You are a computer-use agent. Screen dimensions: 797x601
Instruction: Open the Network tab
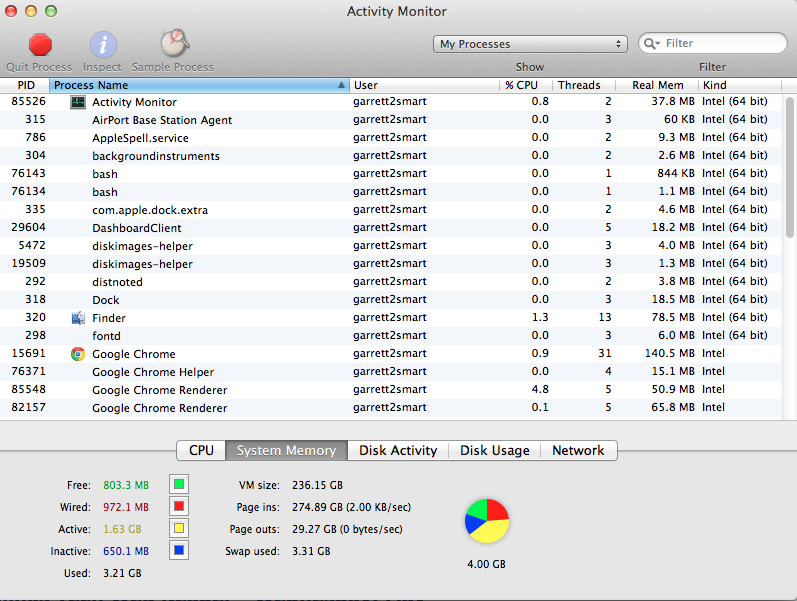(578, 450)
